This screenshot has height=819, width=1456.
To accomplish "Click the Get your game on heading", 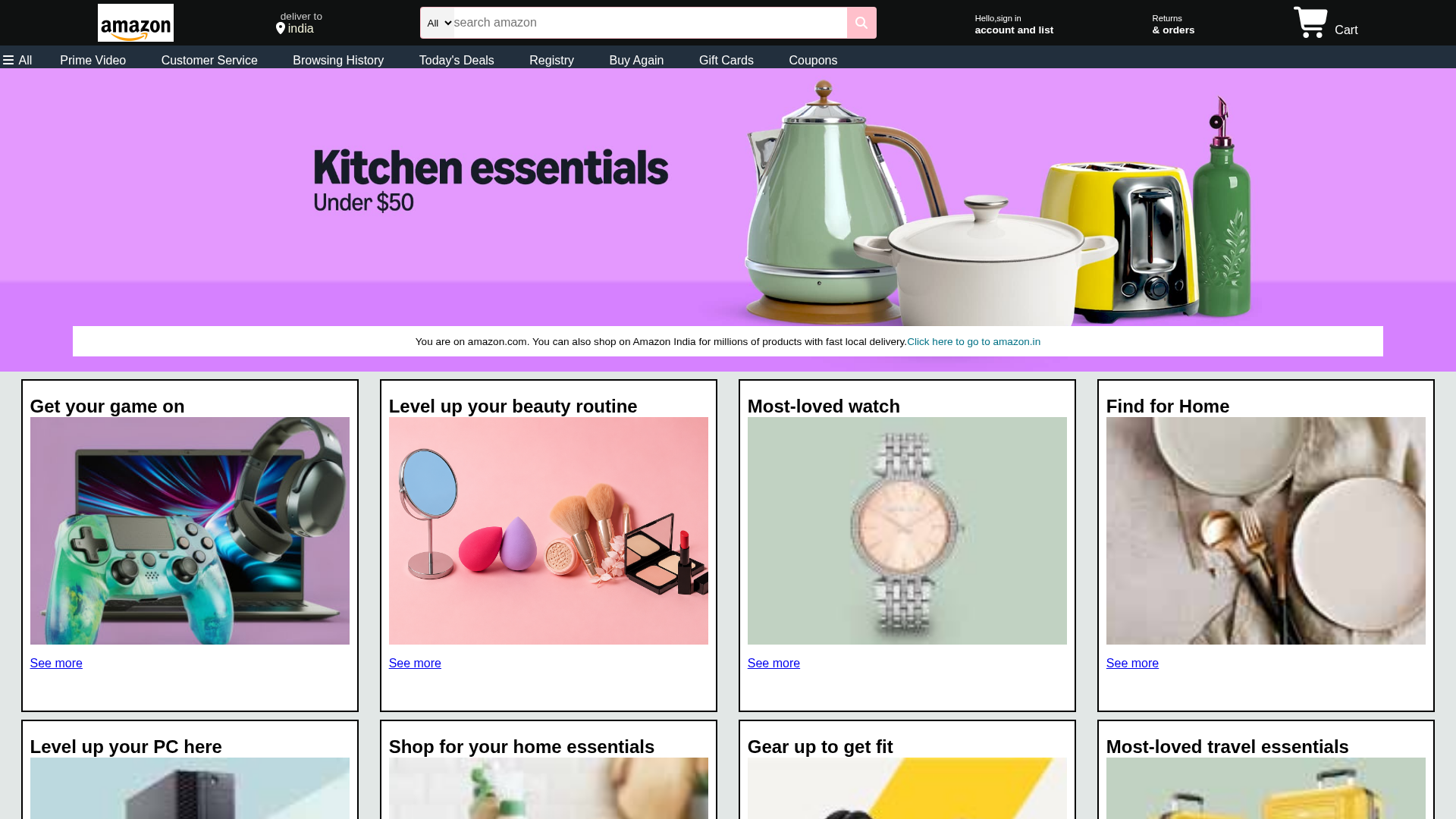I will 107,406.
